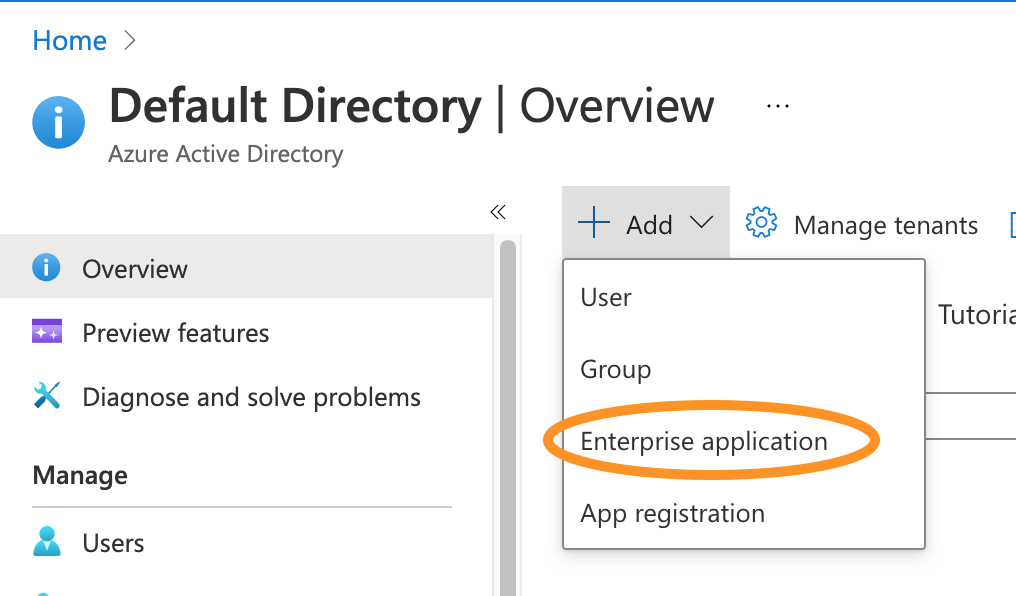Screen dimensions: 1016x596
Task: Choose Group in the Add dropdown menu
Action: tap(615, 369)
